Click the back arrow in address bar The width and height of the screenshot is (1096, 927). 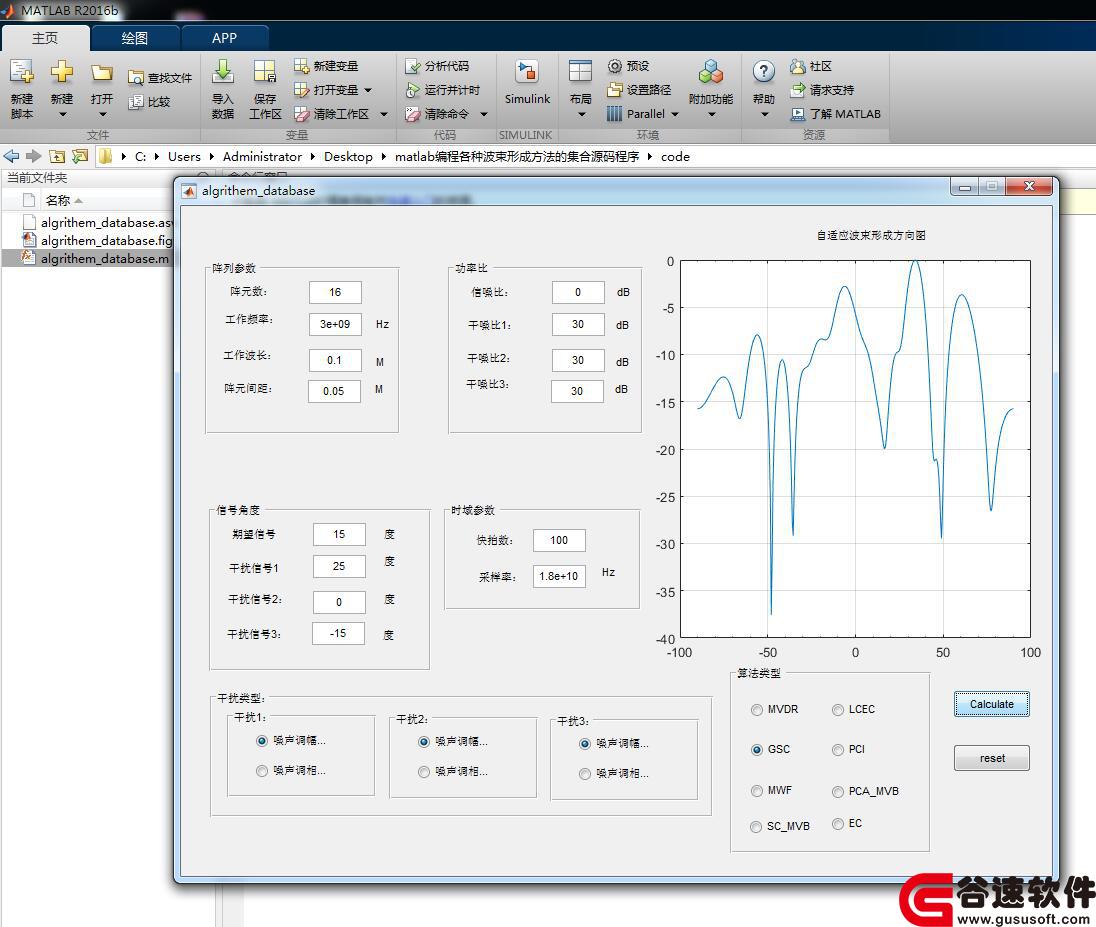click(11, 157)
